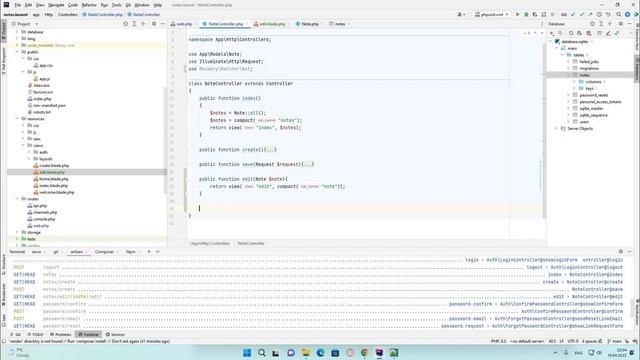This screenshot has height=360, width=640.
Task: Run the phpunit.xml configuration with the play icon
Action: (518, 14)
